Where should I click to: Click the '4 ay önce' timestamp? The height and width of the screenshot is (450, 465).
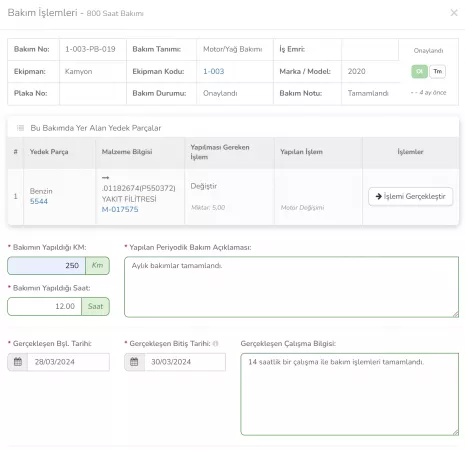coord(433,93)
